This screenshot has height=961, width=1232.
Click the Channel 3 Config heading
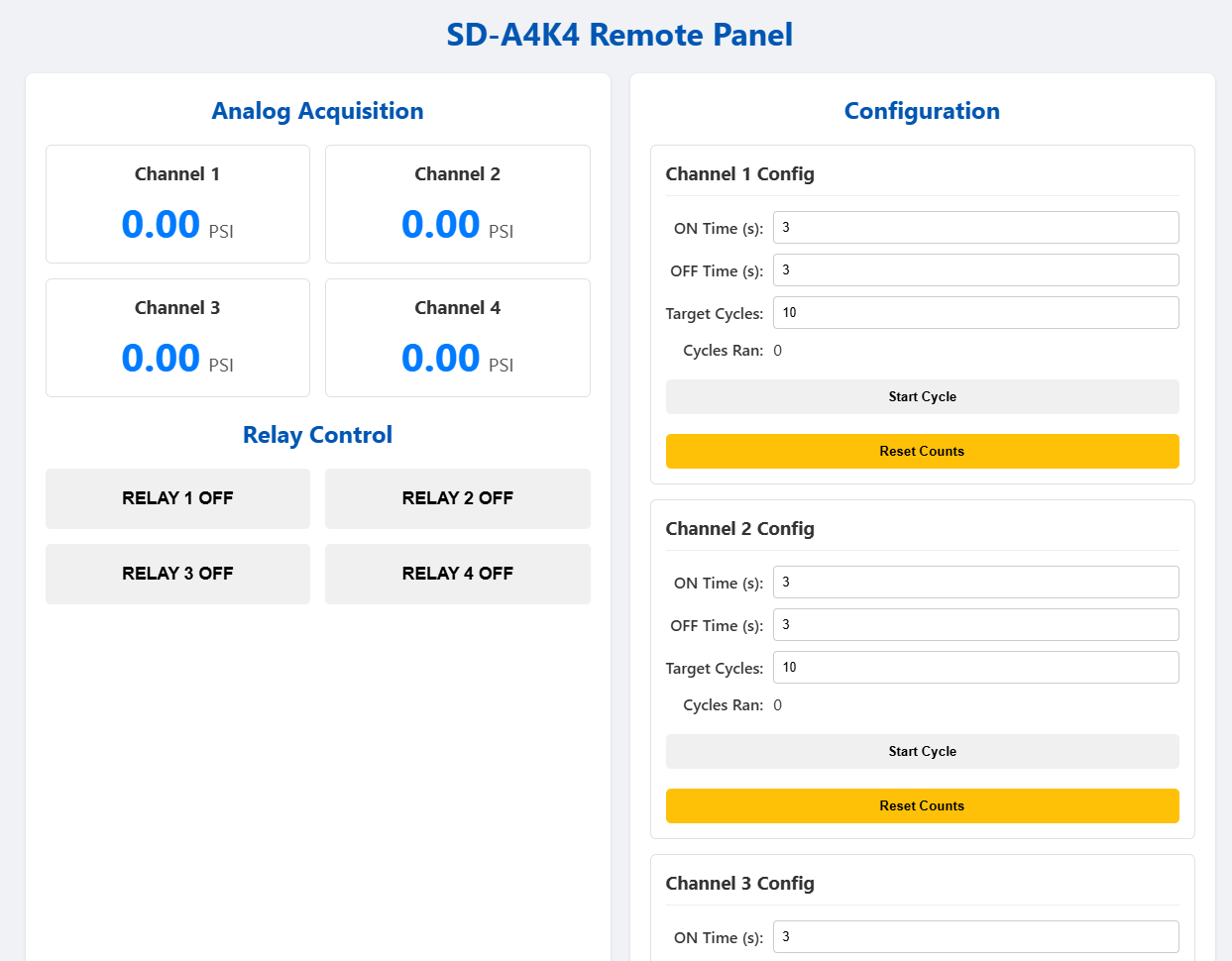(x=739, y=883)
